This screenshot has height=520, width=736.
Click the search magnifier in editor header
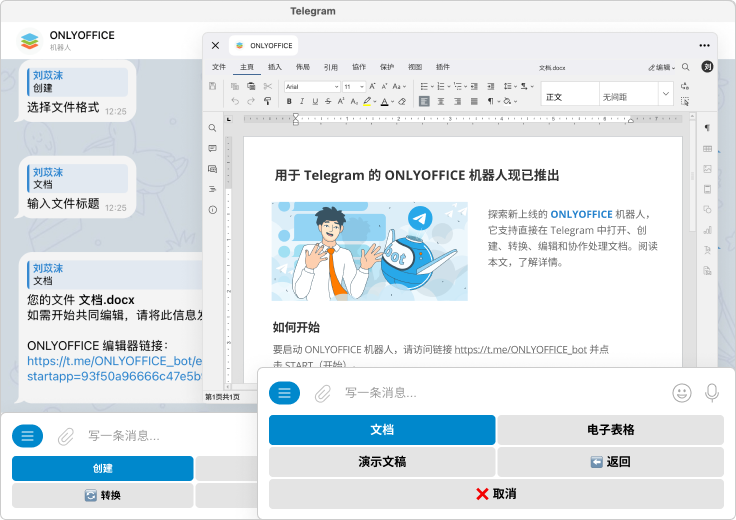(x=686, y=67)
